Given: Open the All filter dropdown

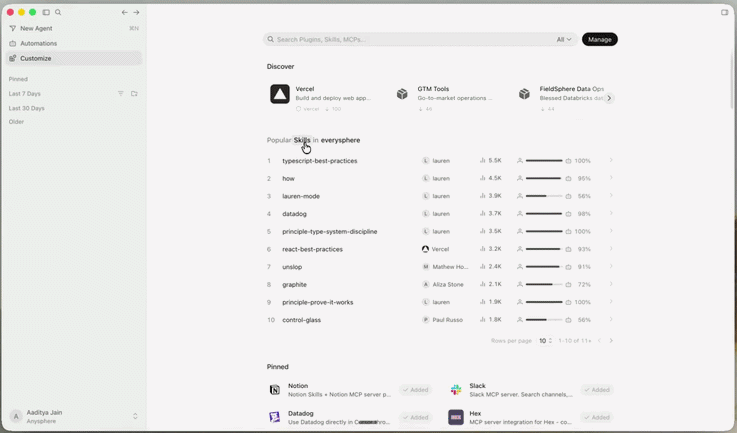Looking at the screenshot, I should point(564,39).
